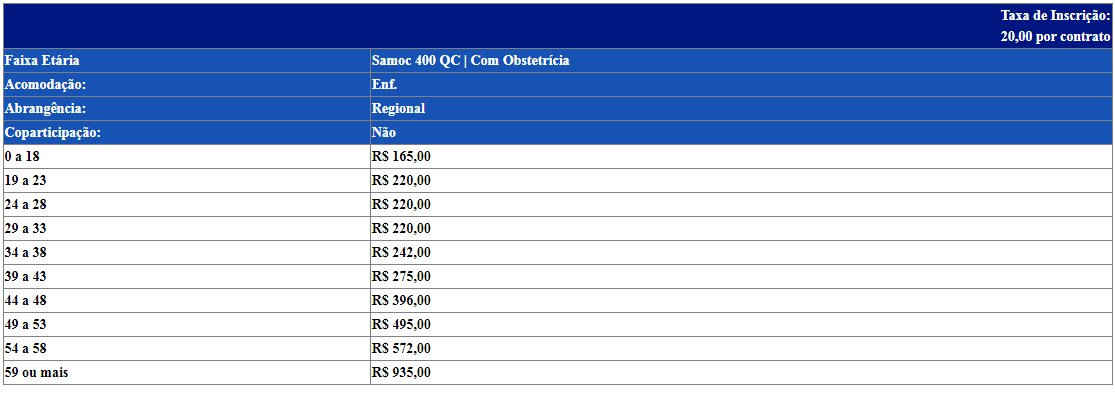1115x394 pixels.
Task: Select the Faixa Etária header cell
Action: point(186,61)
